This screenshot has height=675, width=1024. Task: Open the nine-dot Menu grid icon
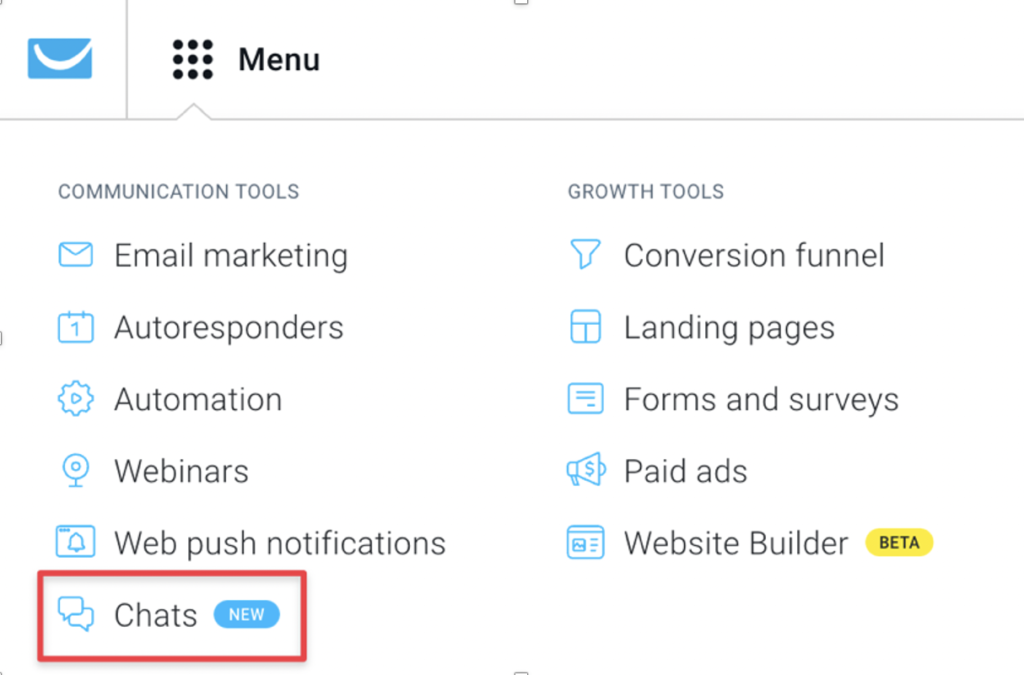point(193,59)
